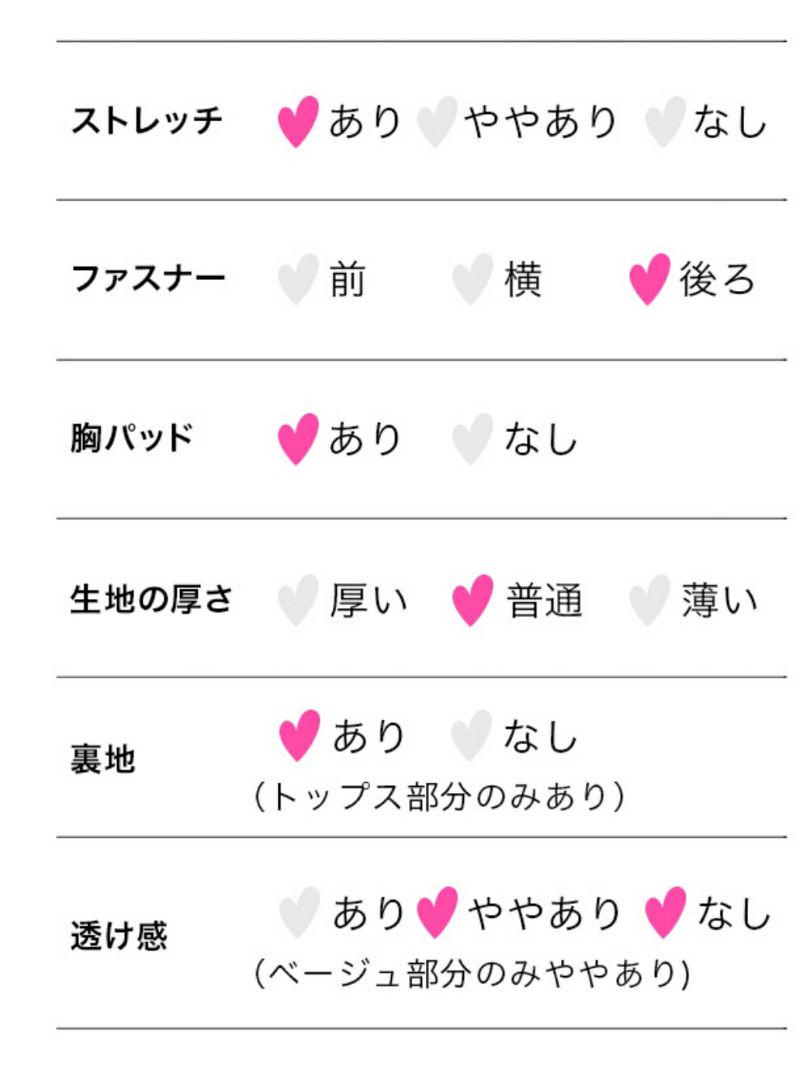Click pink heart for 裏地 あり
Viewport: 811px width, 1080px height.
click(x=300, y=735)
